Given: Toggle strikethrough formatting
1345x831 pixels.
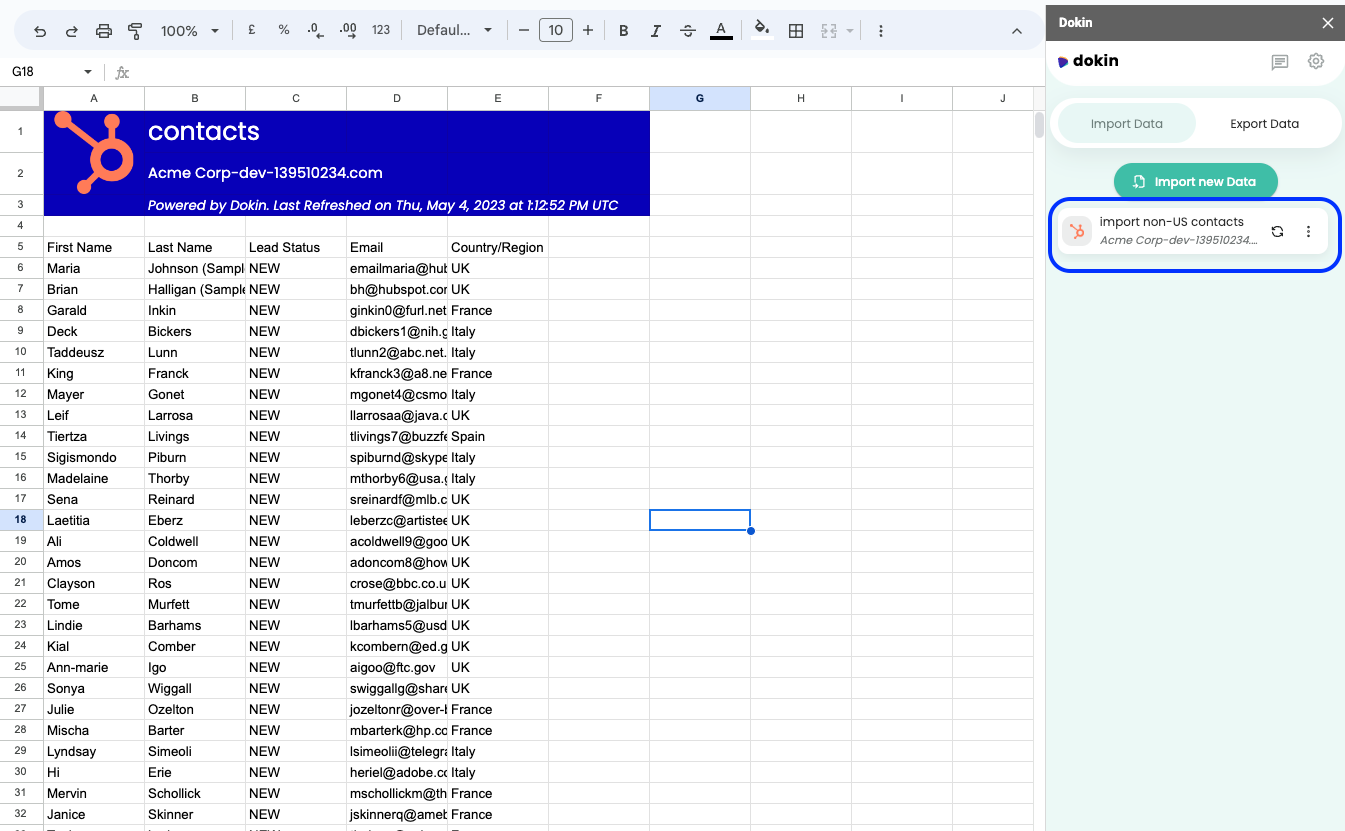Looking at the screenshot, I should pos(688,31).
